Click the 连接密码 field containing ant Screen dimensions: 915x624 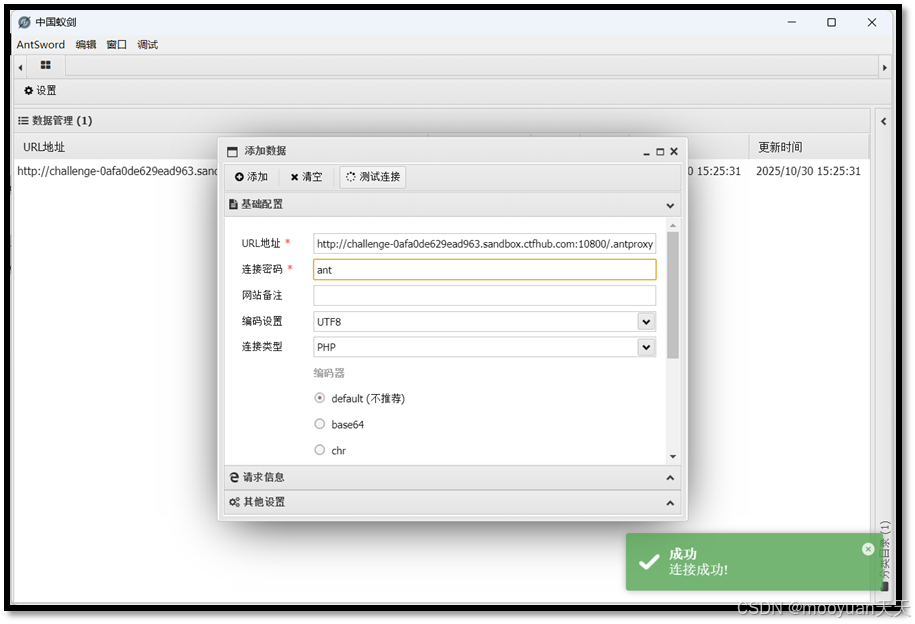click(484, 270)
